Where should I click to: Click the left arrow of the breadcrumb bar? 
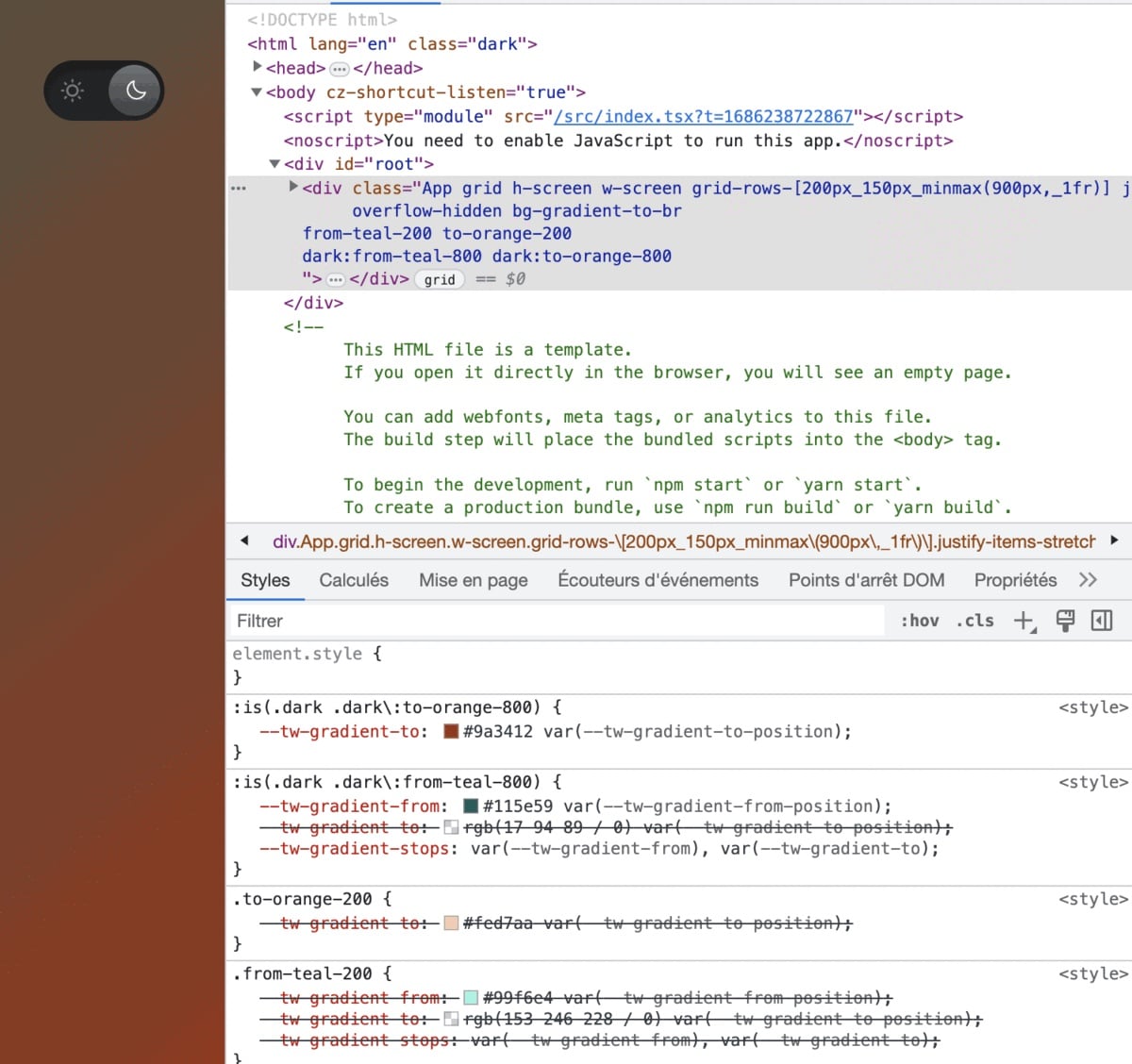pyautogui.click(x=245, y=540)
